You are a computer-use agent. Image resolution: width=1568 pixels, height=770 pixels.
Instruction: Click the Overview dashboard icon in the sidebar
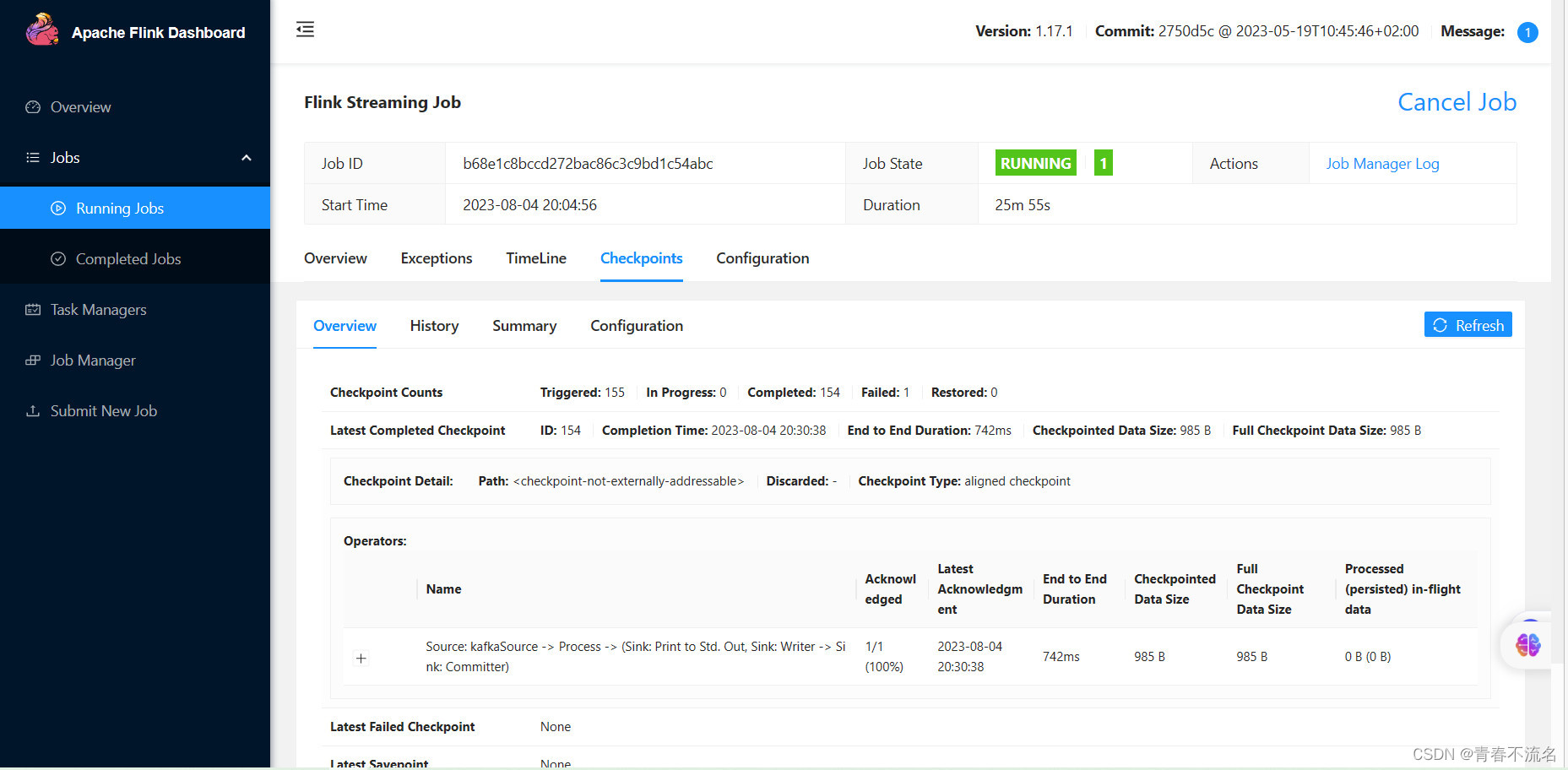33,107
